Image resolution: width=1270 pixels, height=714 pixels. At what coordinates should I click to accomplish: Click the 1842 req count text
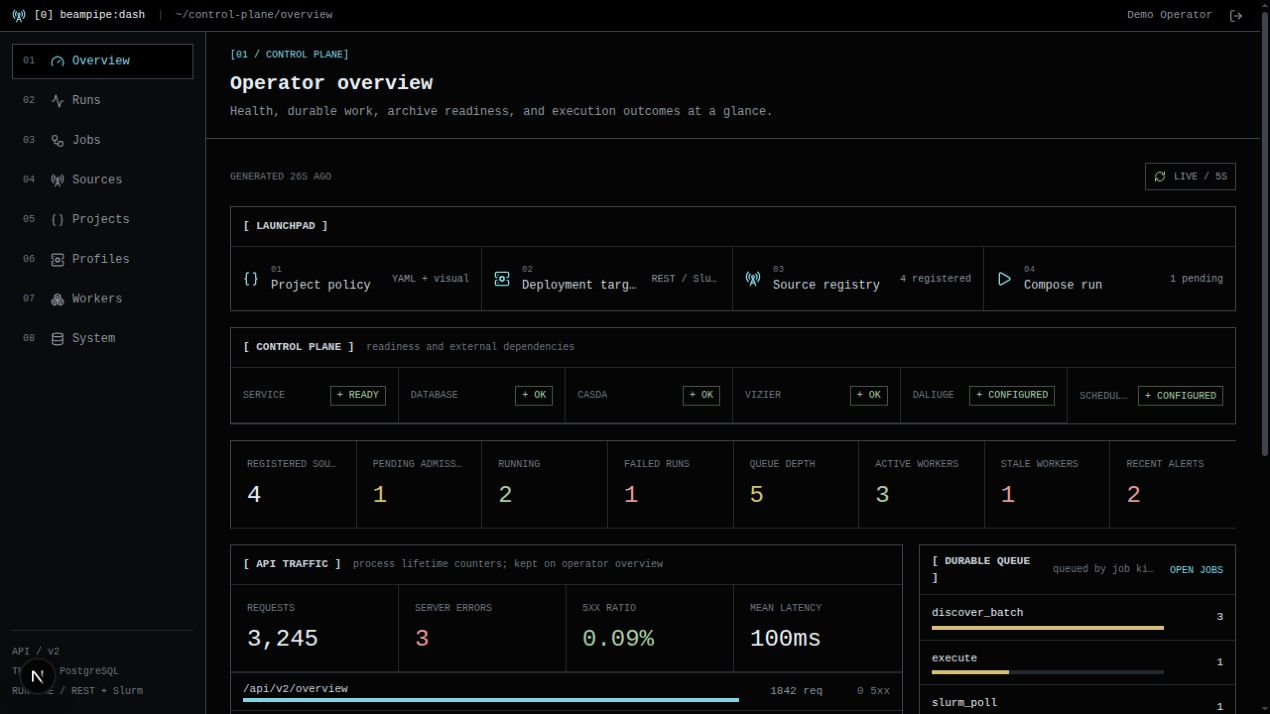pyautogui.click(x=796, y=691)
